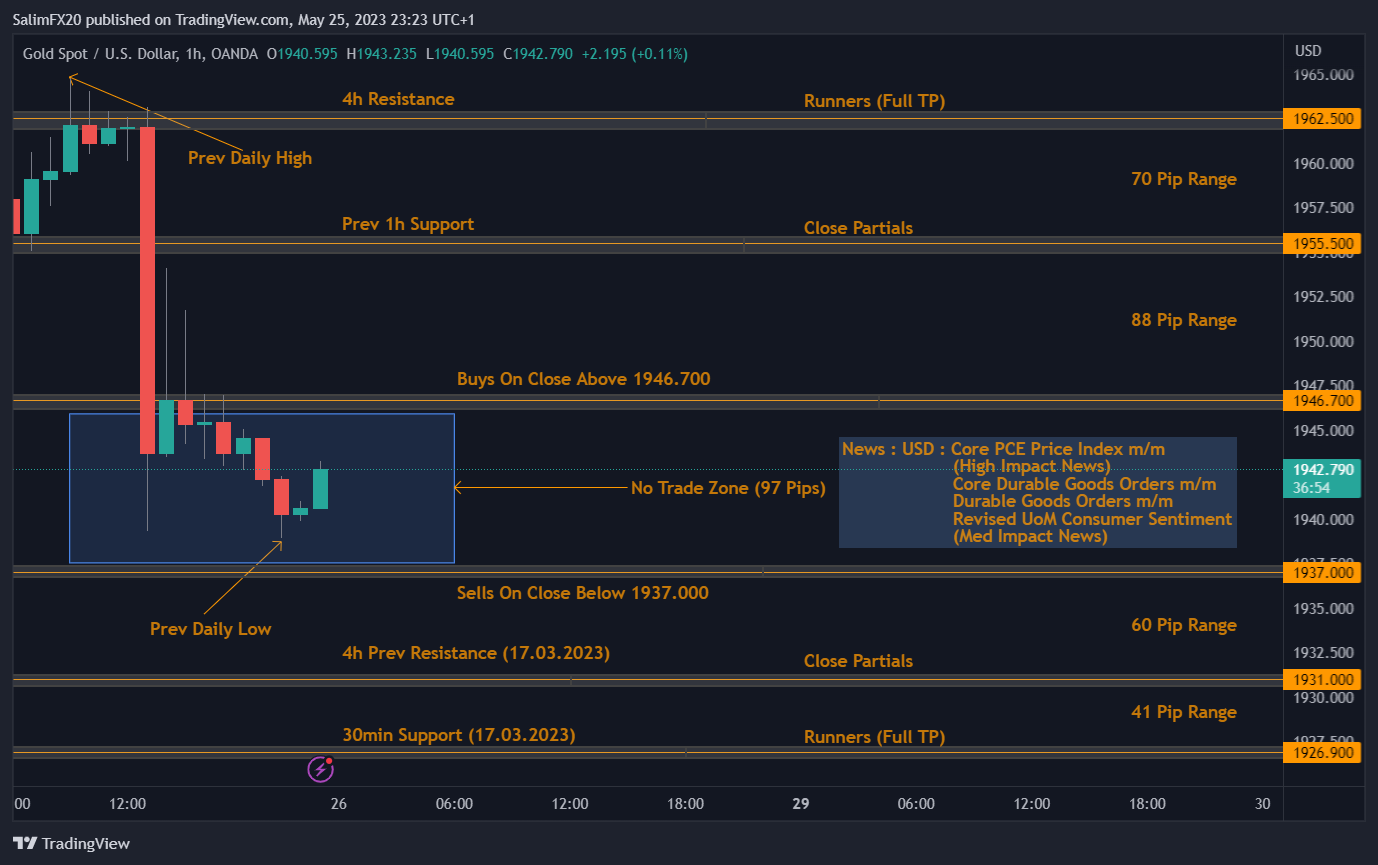Click the 4h Resistance annotation text
The width and height of the screenshot is (1378, 865).
(397, 99)
